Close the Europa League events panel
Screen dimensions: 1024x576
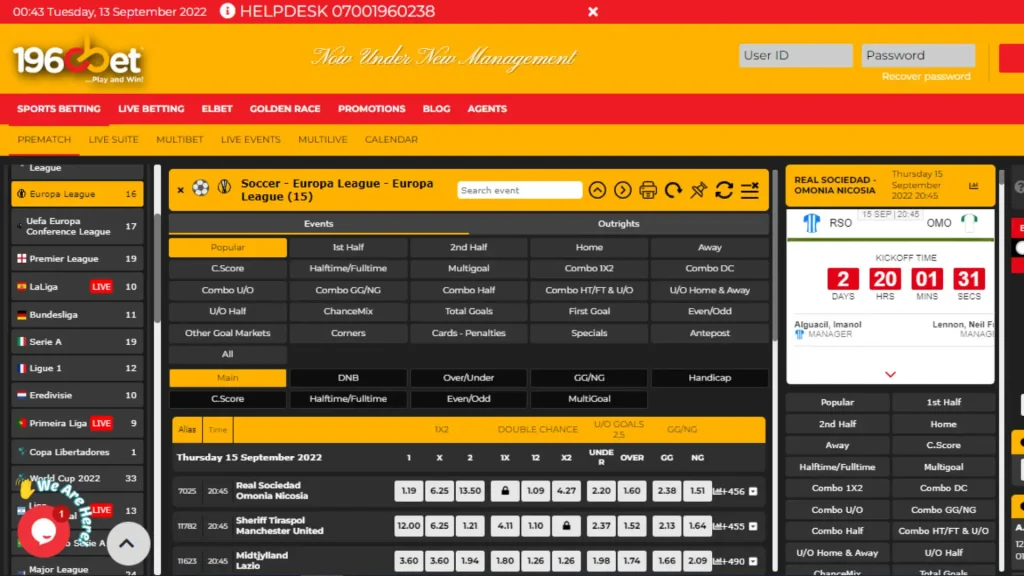point(180,190)
